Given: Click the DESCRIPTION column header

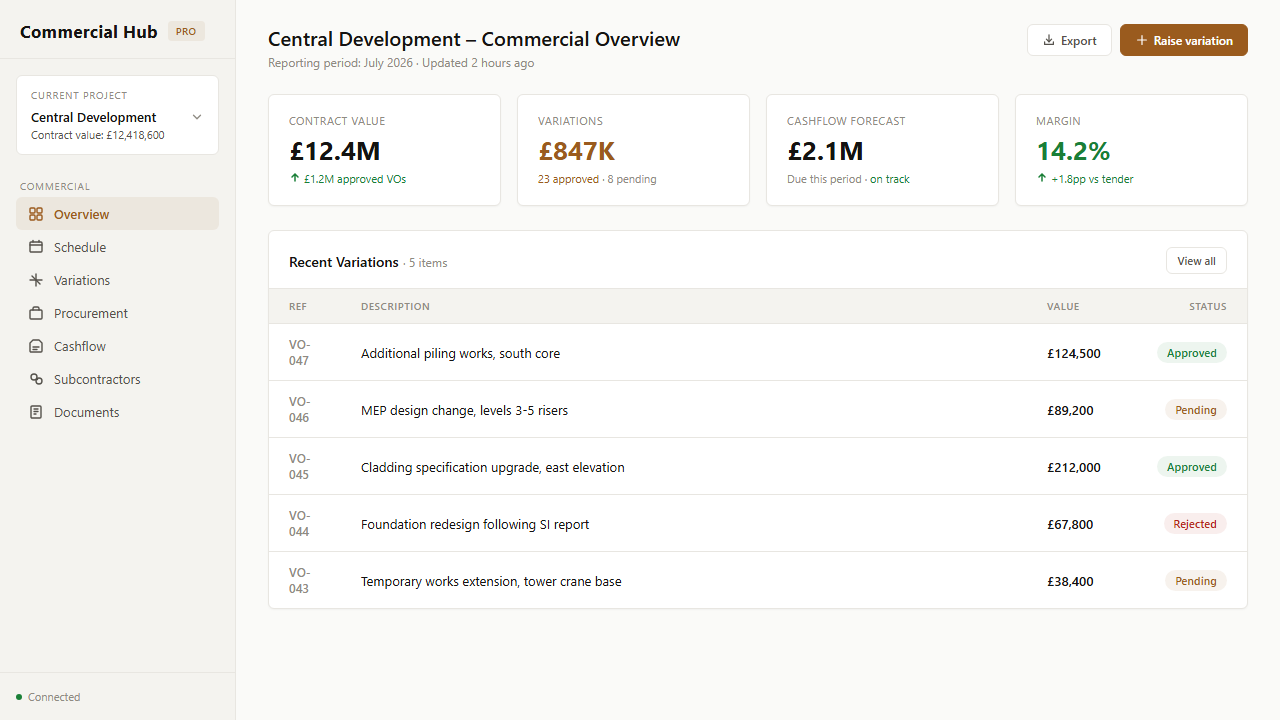Looking at the screenshot, I should (x=395, y=306).
